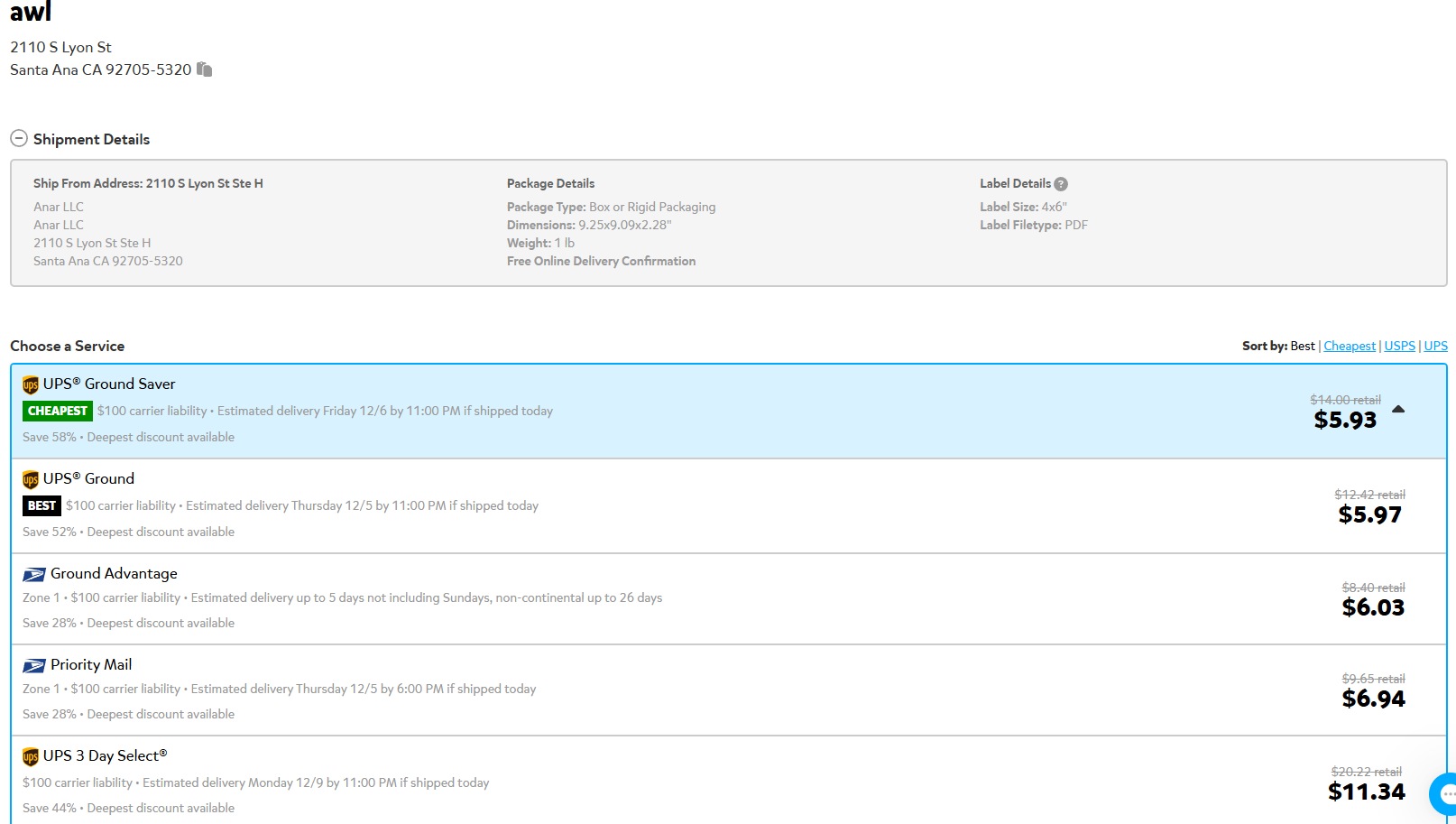Click the Package Details heading
1456x824 pixels.
click(550, 183)
